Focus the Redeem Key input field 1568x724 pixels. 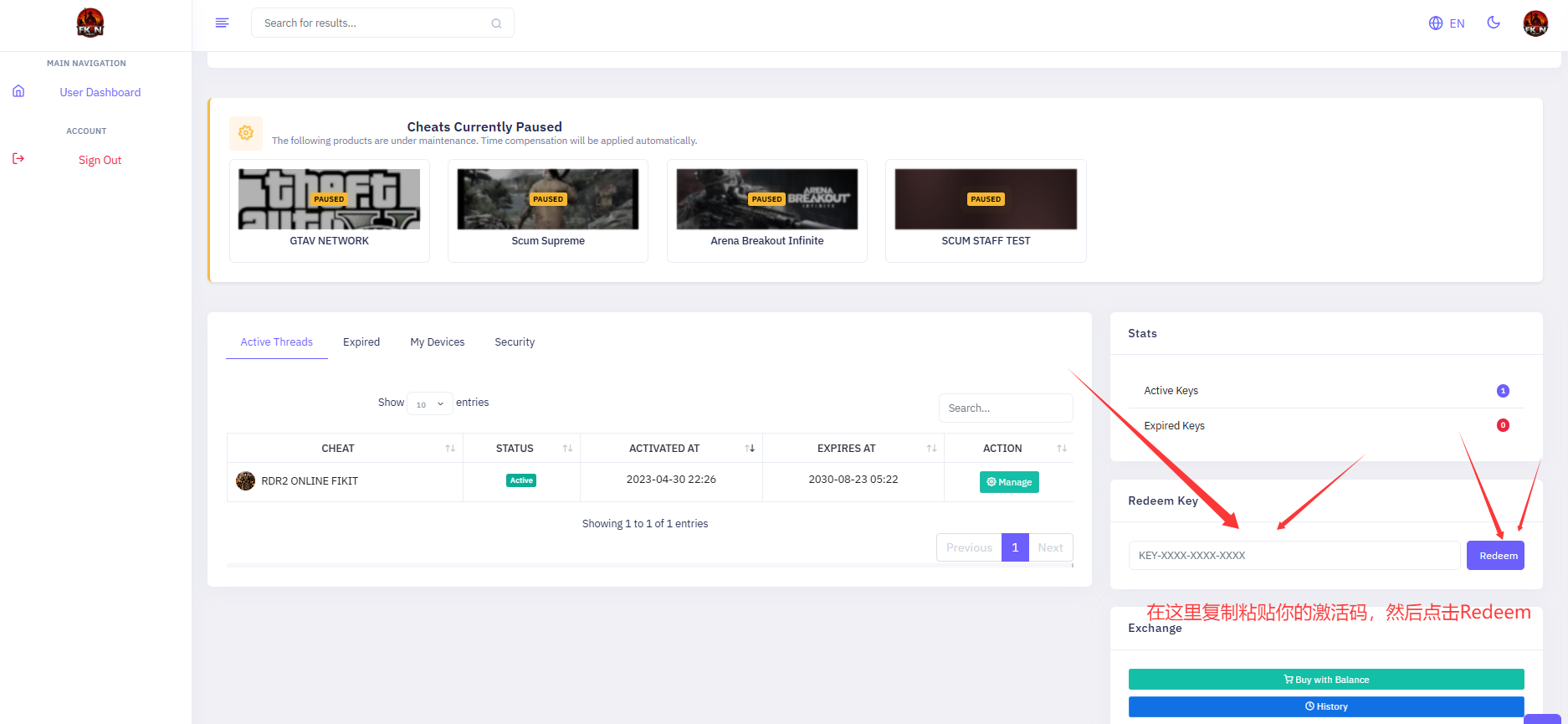[1294, 556]
